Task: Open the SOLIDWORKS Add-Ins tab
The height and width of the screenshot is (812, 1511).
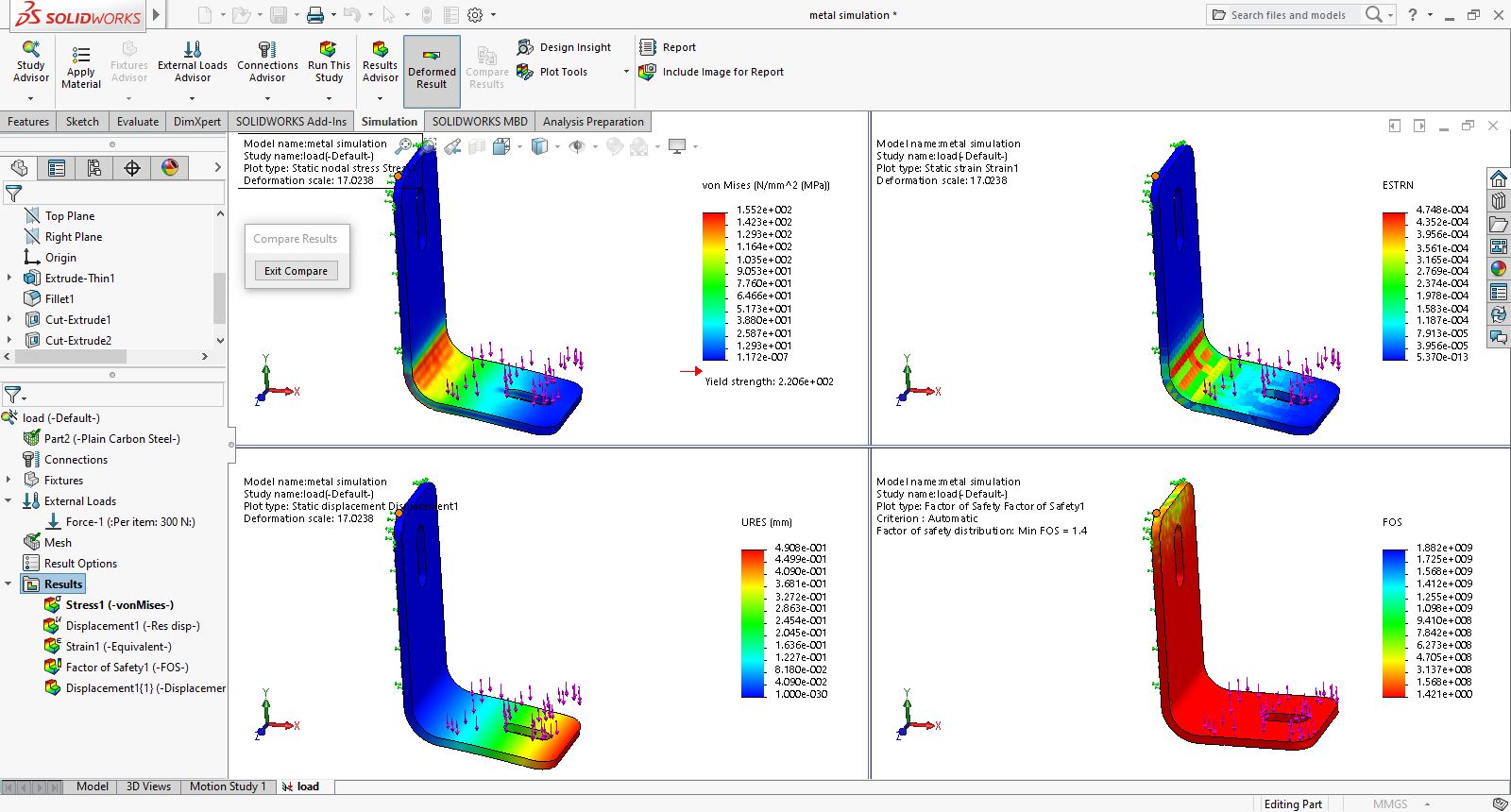Action: [291, 122]
